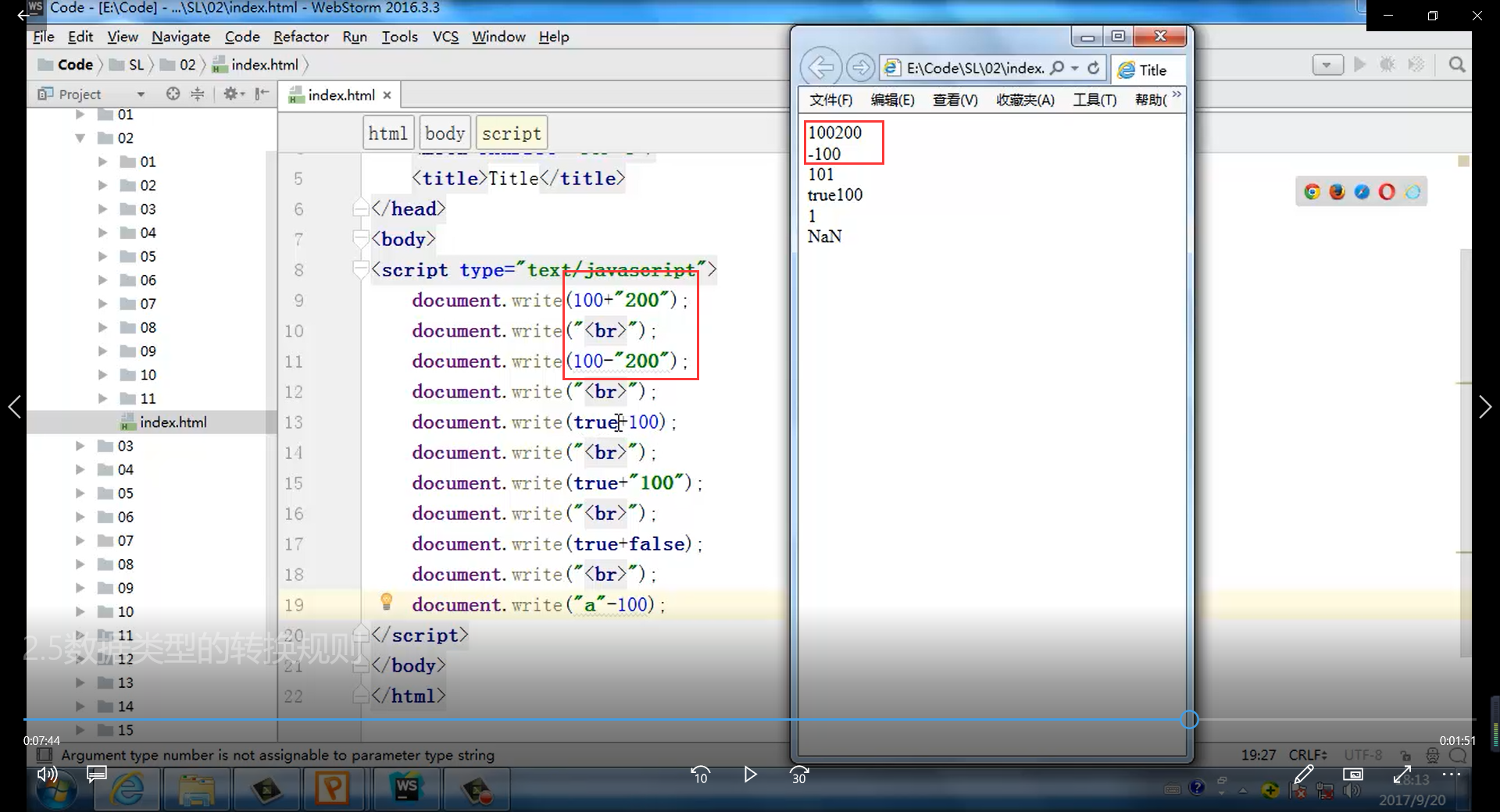The height and width of the screenshot is (812, 1500).
Task: Open 收藏夹(A) menu in IE
Action: tap(1025, 100)
